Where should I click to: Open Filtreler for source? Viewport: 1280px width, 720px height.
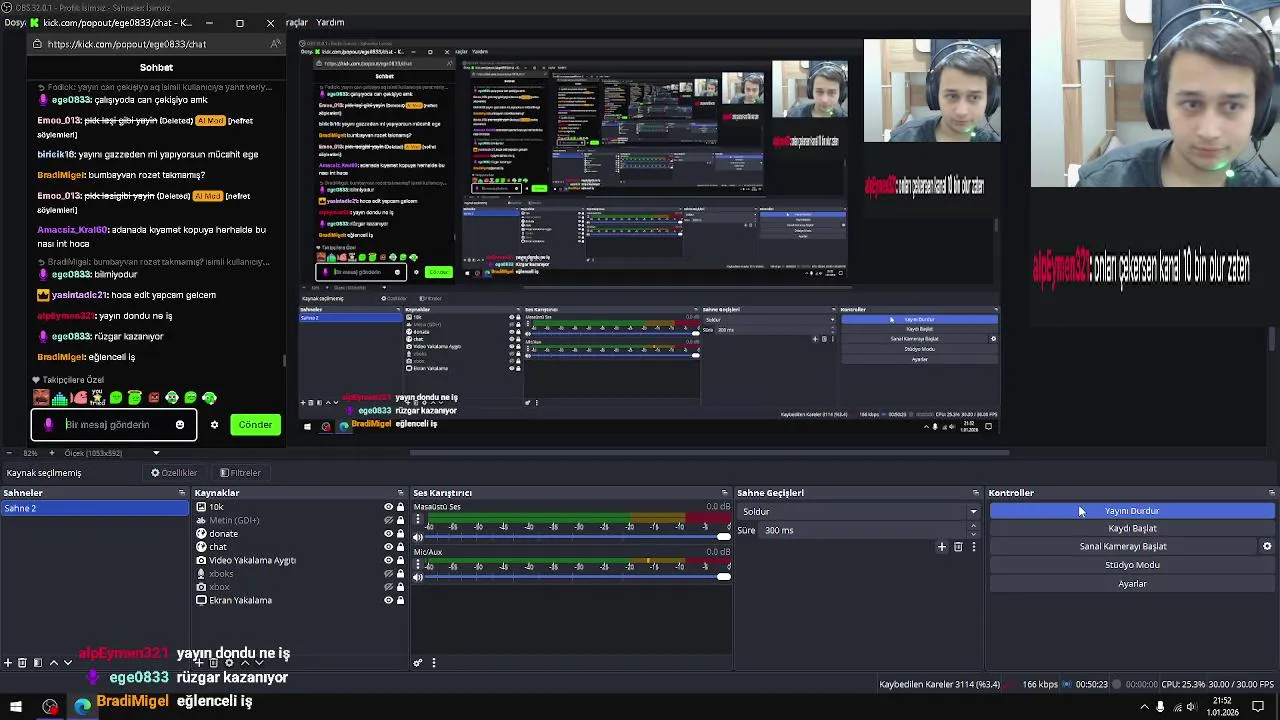240,473
